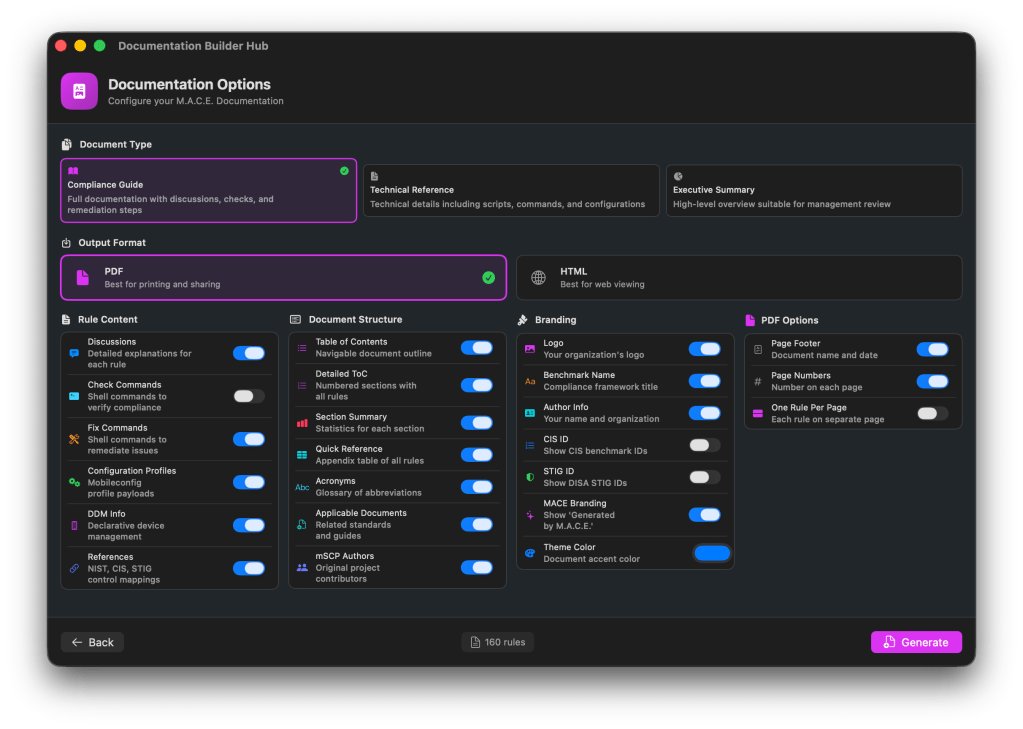The height and width of the screenshot is (729, 1023).
Task: Click the Configuration Profiles gear icon
Action: tap(74, 482)
